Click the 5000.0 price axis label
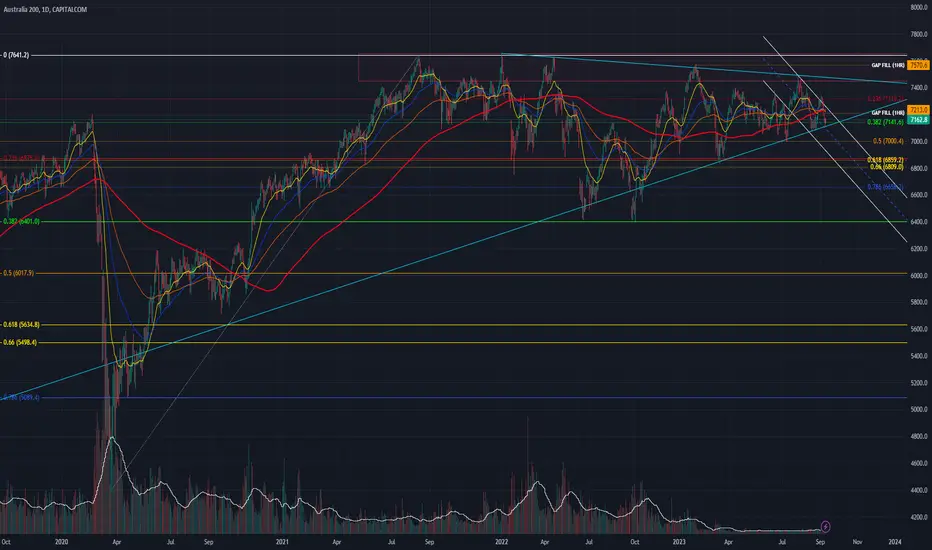Image resolution: width=932 pixels, height=550 pixels. pos(918,409)
